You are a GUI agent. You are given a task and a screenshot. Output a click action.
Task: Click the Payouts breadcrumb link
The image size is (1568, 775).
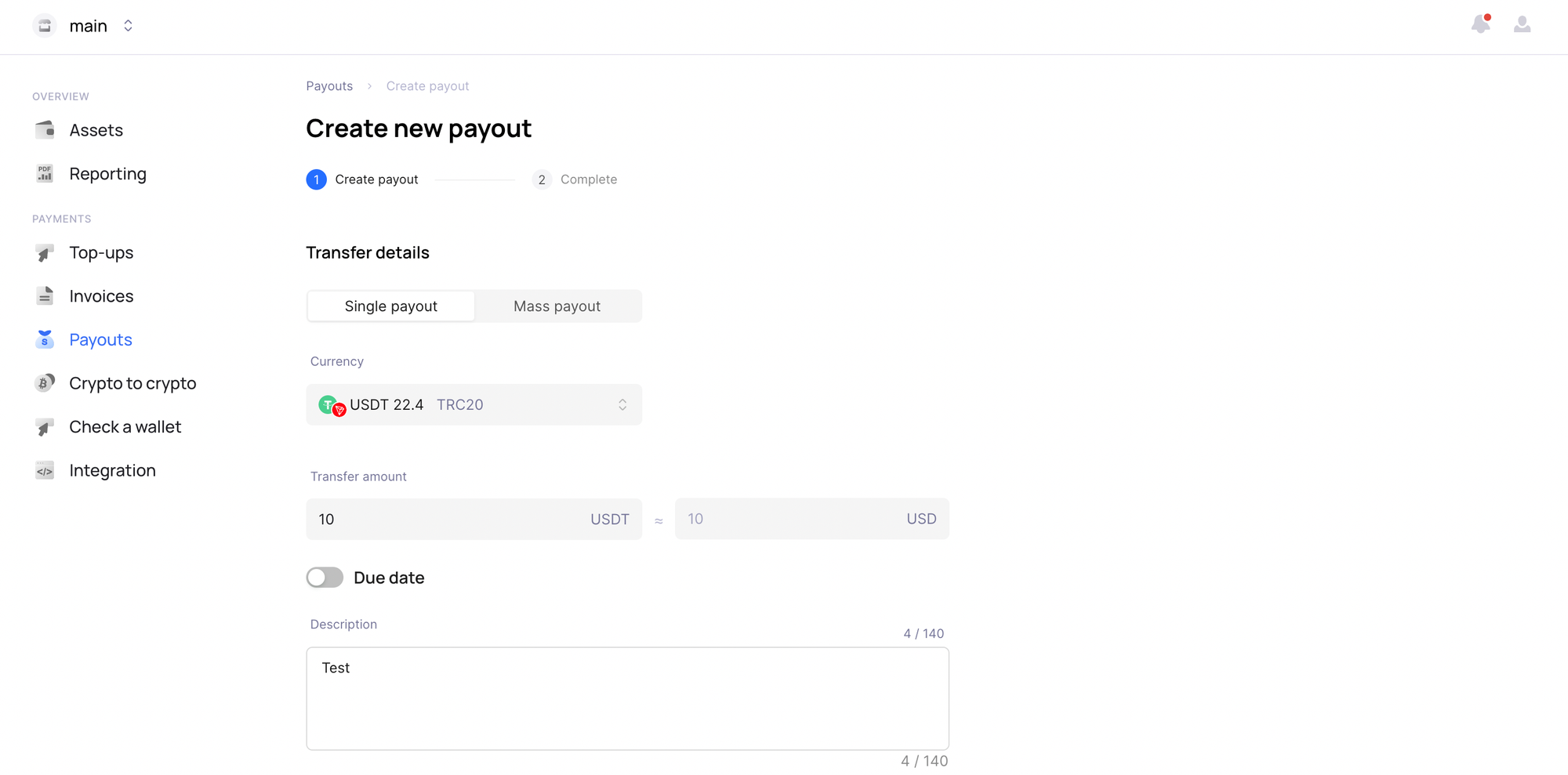coord(329,86)
